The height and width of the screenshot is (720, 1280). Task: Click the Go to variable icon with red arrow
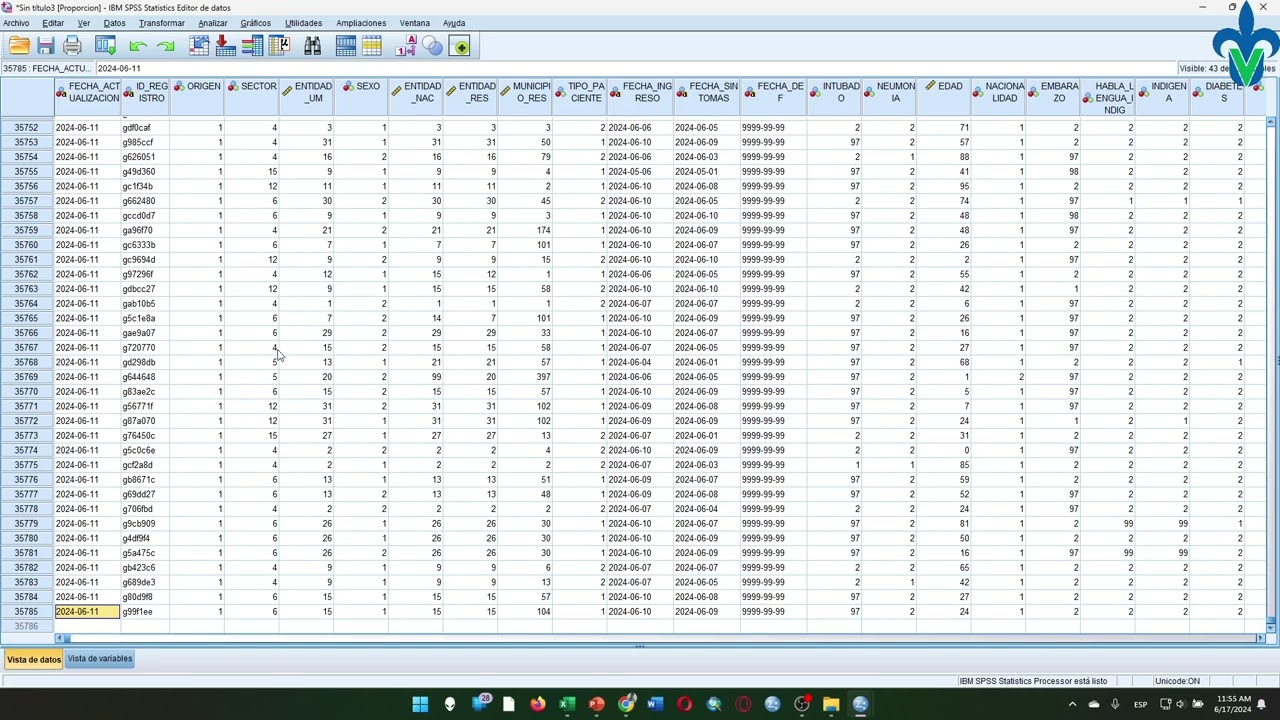(225, 46)
